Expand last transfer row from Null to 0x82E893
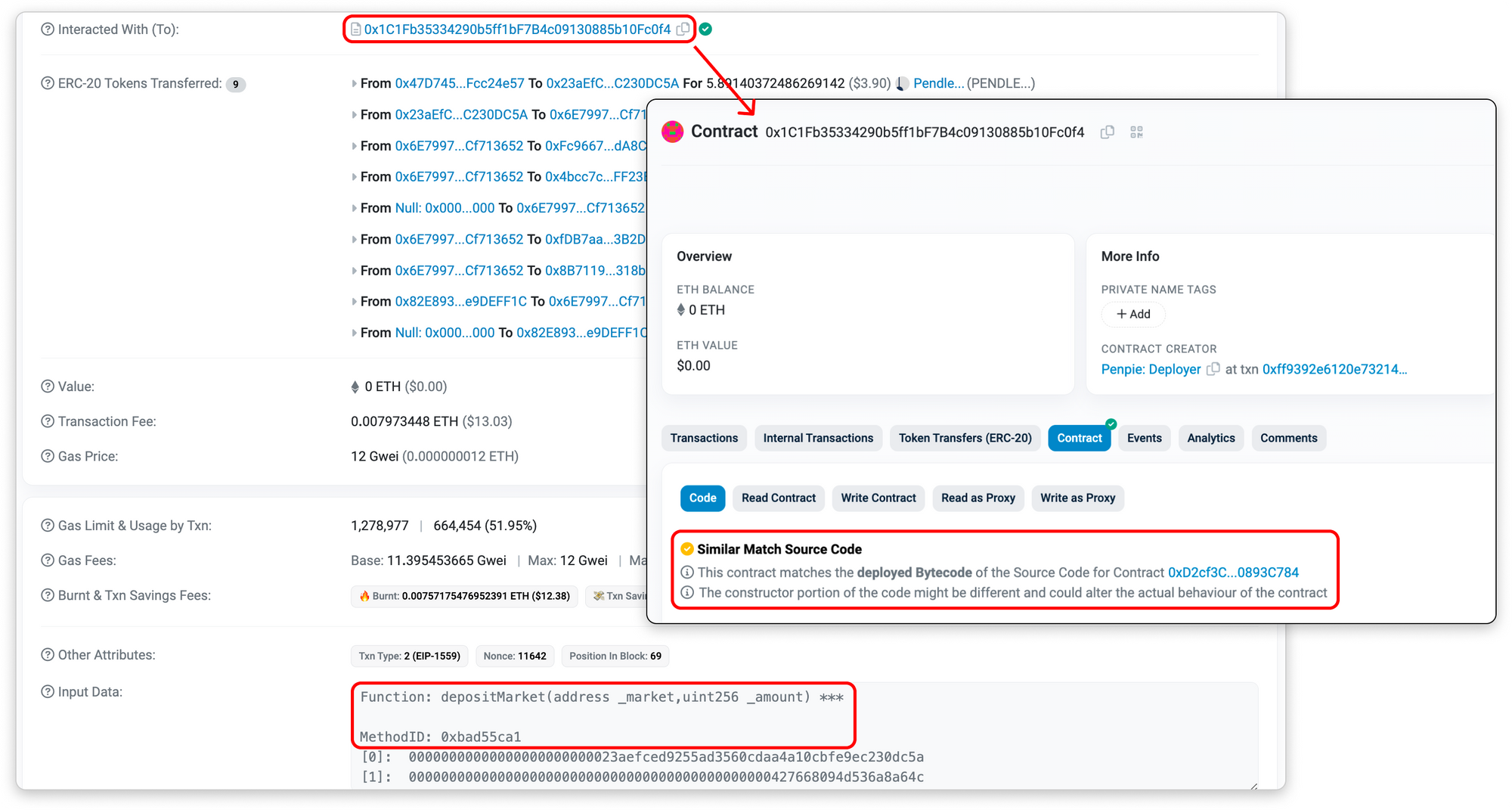 (354, 333)
